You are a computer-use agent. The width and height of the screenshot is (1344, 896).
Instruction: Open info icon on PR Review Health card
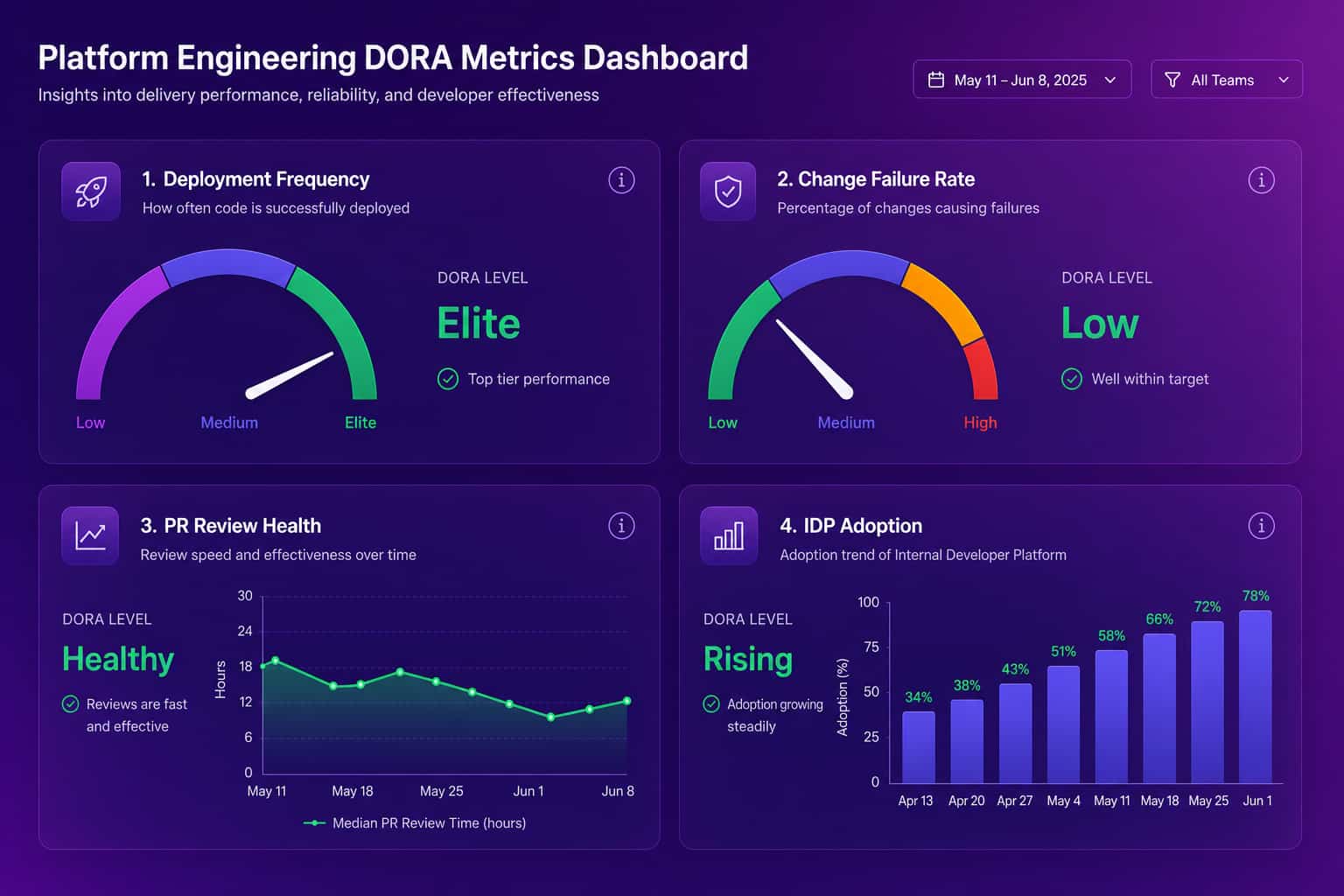tap(621, 526)
